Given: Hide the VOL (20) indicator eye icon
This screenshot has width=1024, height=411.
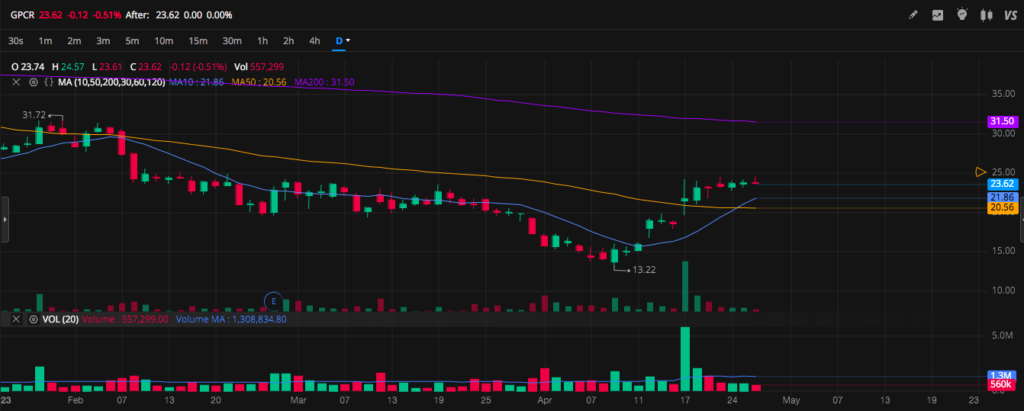Looking at the screenshot, I should click(31, 320).
